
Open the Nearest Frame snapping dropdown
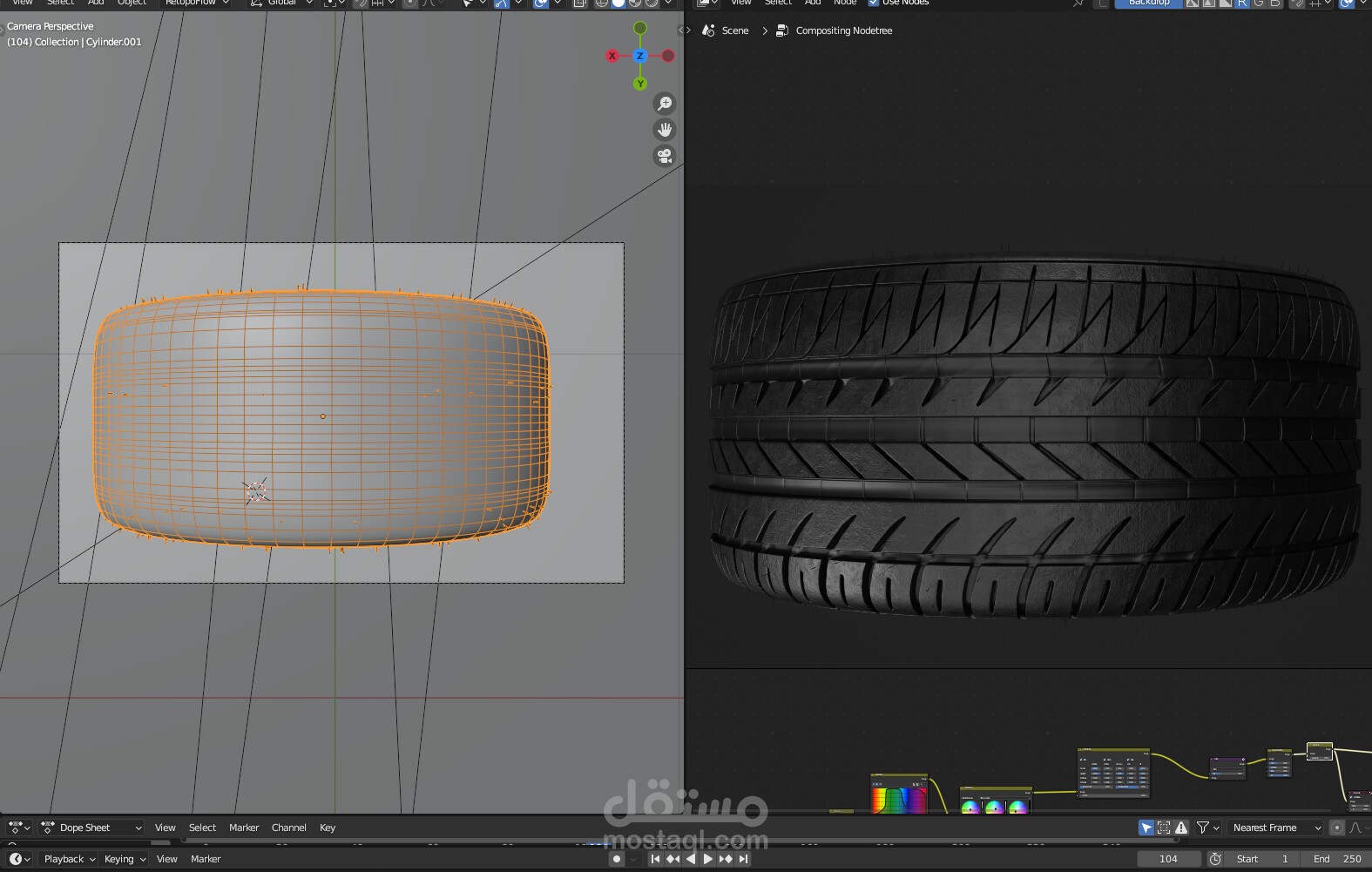(1275, 828)
